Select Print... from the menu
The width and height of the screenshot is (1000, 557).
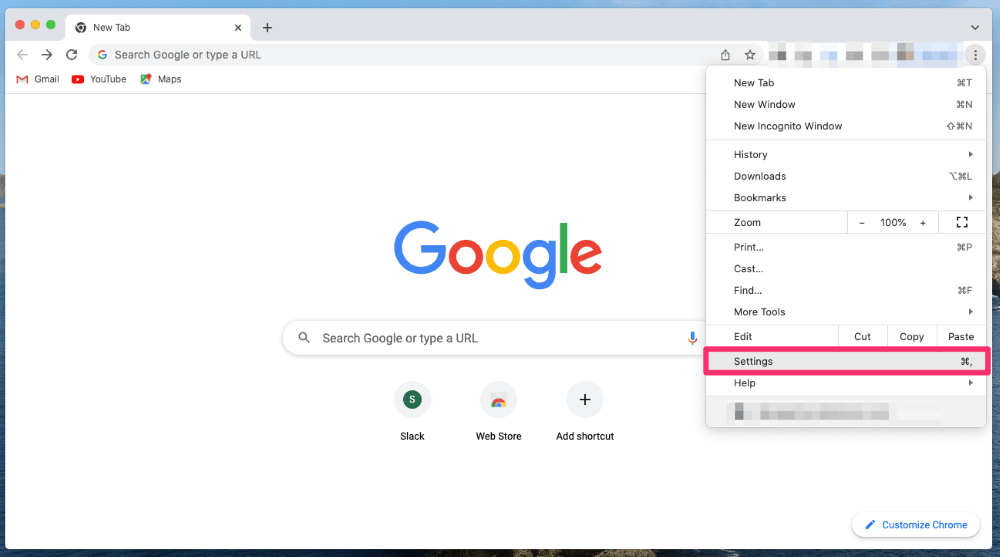tap(846, 247)
